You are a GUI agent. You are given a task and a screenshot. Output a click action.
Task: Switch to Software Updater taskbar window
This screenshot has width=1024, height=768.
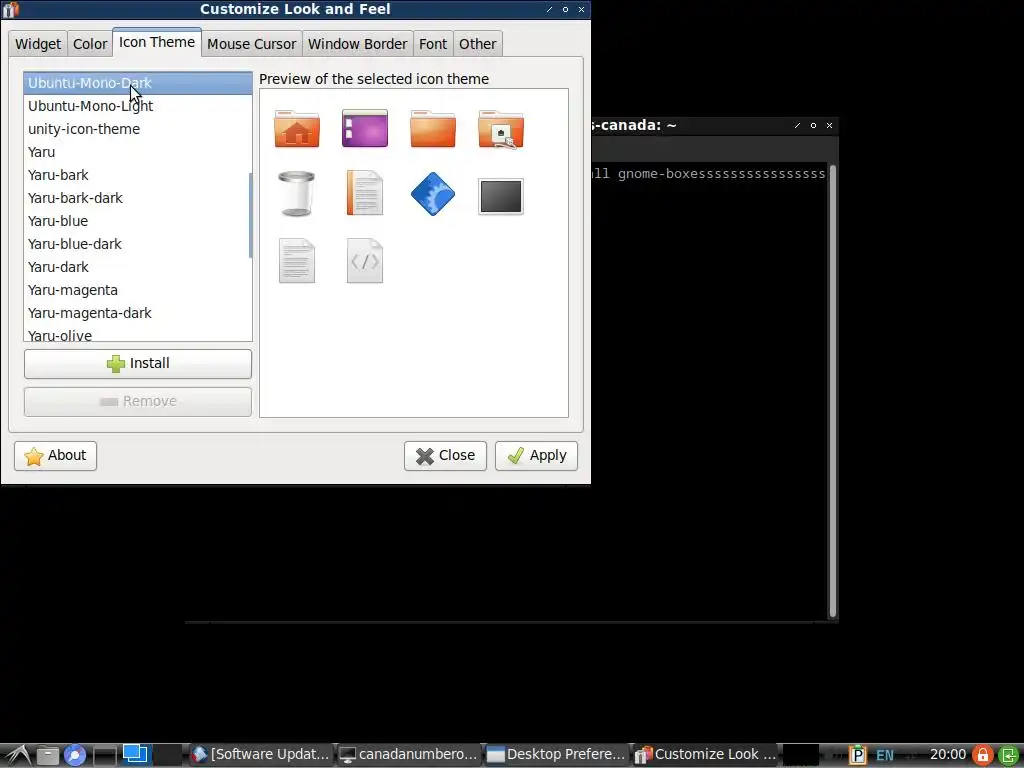[x=261, y=754]
